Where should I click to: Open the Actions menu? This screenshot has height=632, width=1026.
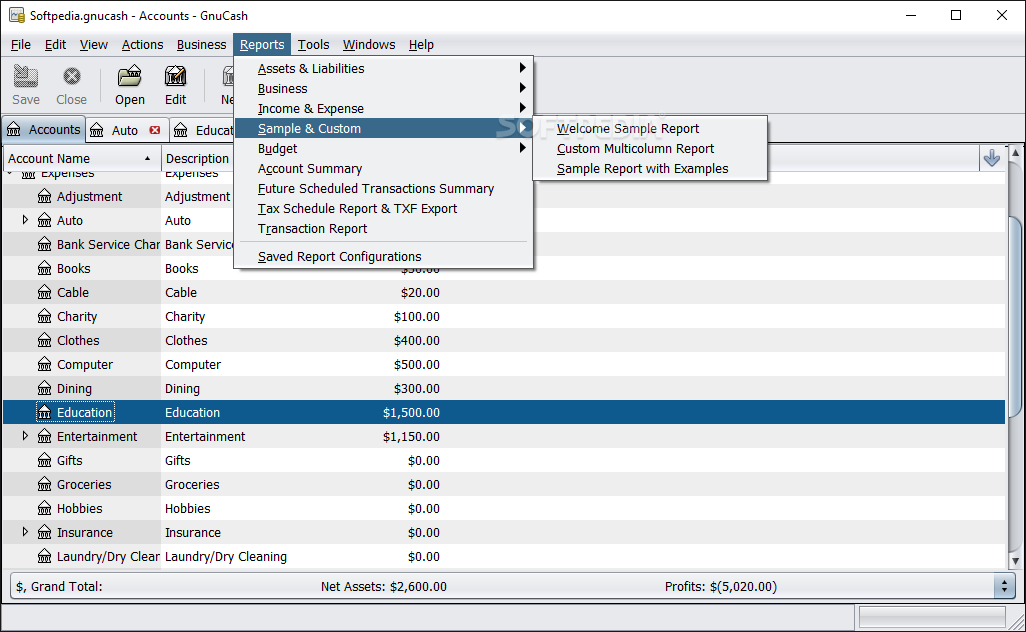(x=142, y=44)
